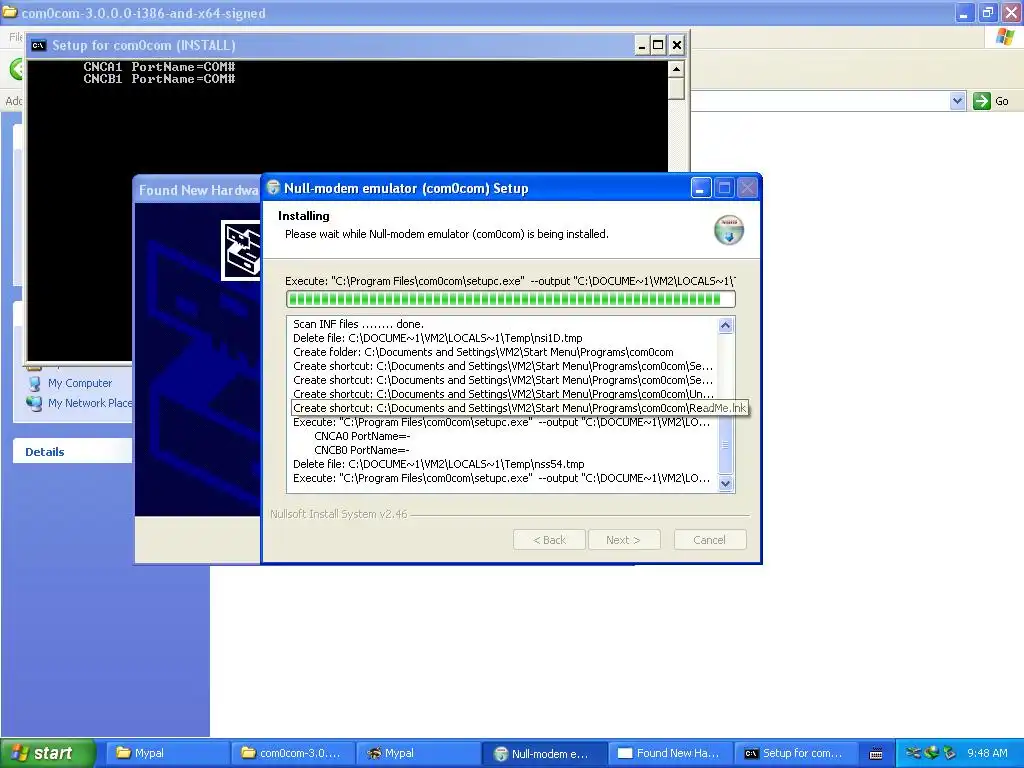This screenshot has height=768, width=1024.
Task: Open Found New Hardware taskbar item
Action: (670, 753)
